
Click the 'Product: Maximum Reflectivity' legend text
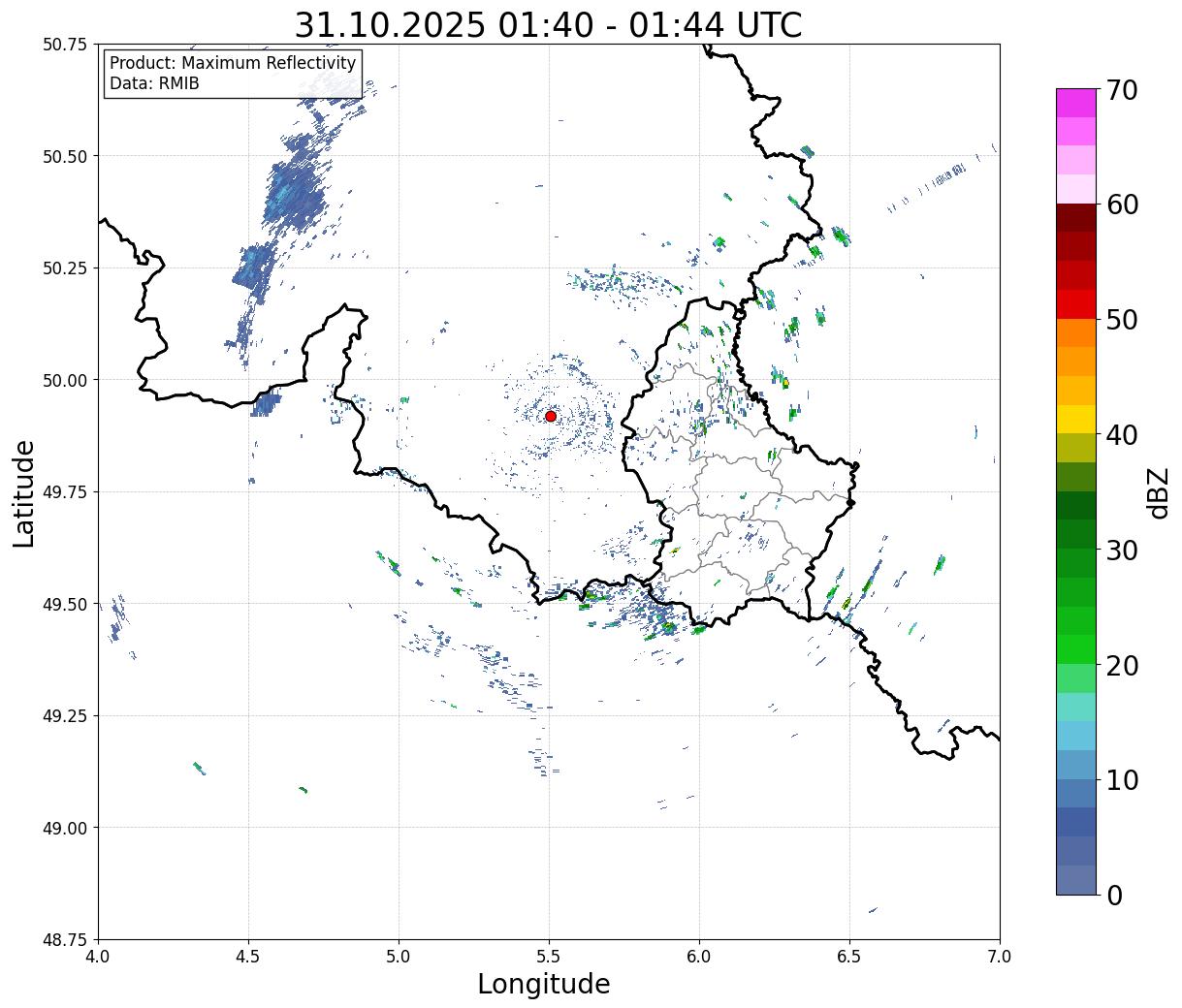[233, 63]
